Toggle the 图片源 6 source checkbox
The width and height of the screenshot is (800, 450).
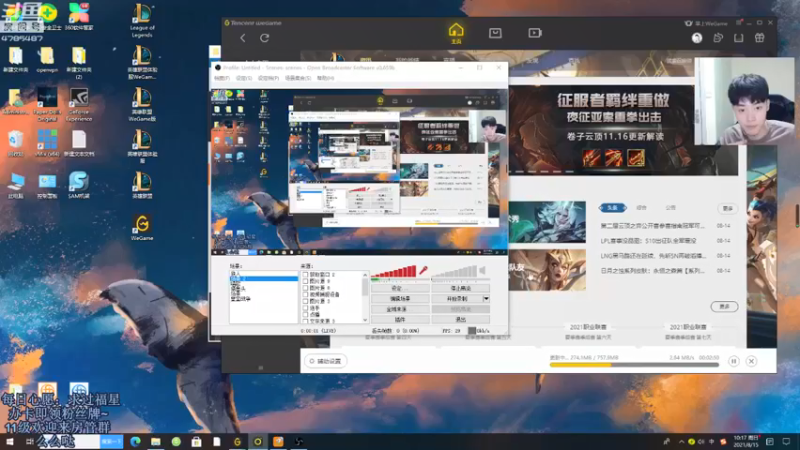[x=305, y=288]
